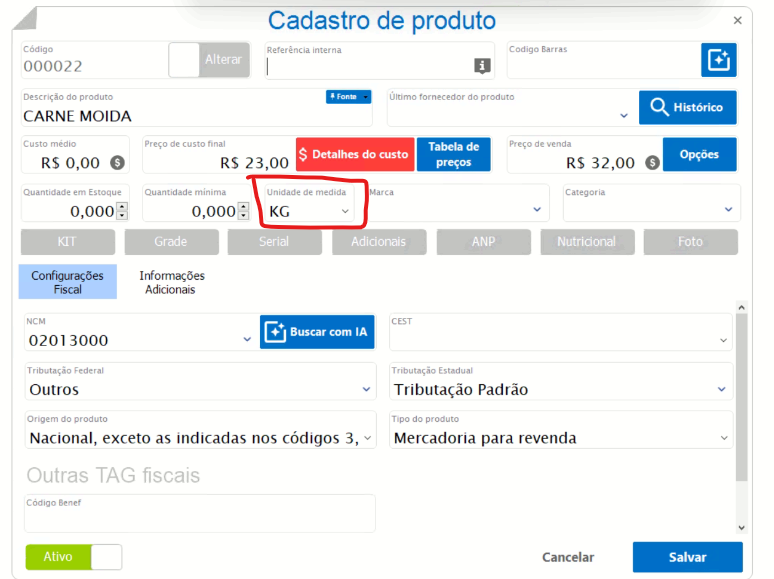Click the barcode generator icon button
This screenshot has height=579, width=774.
click(718, 60)
